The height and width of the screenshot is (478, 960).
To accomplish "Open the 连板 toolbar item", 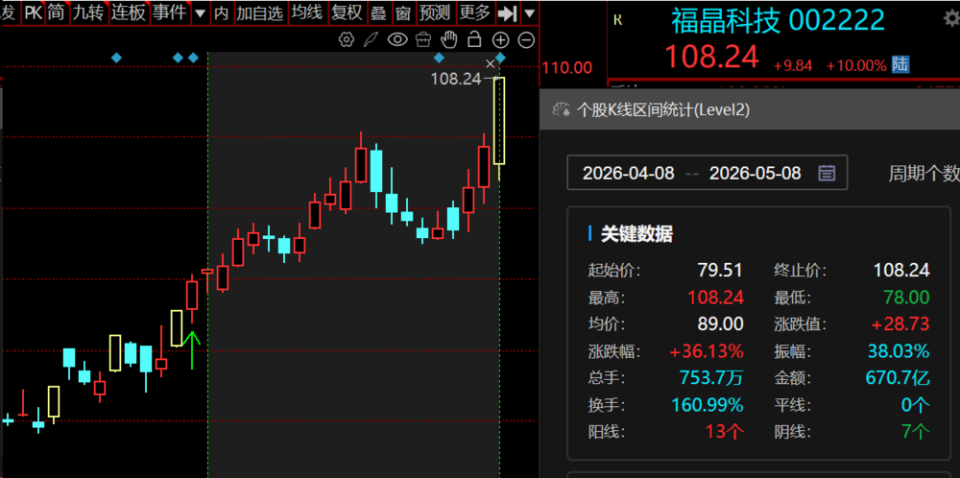I will tap(129, 12).
